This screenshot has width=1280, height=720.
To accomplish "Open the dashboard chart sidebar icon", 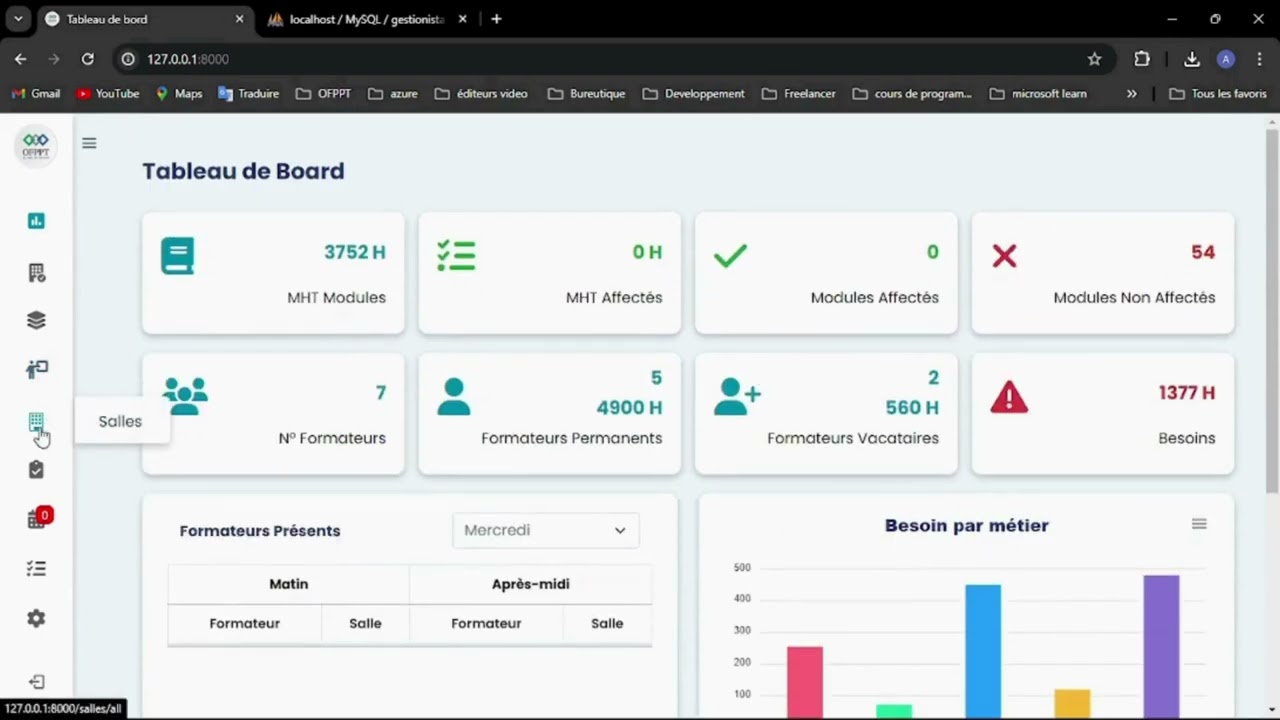I will click(x=36, y=221).
